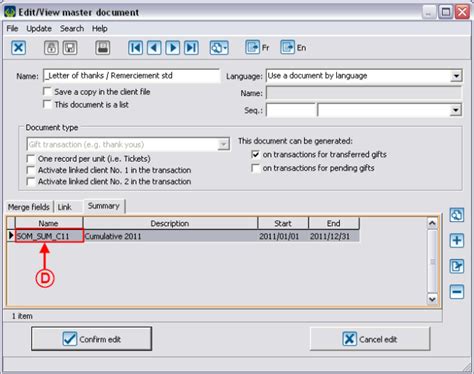This screenshot has width=474, height=374.
Task: Open the search toolbar icon with arrow
Action: [219, 48]
